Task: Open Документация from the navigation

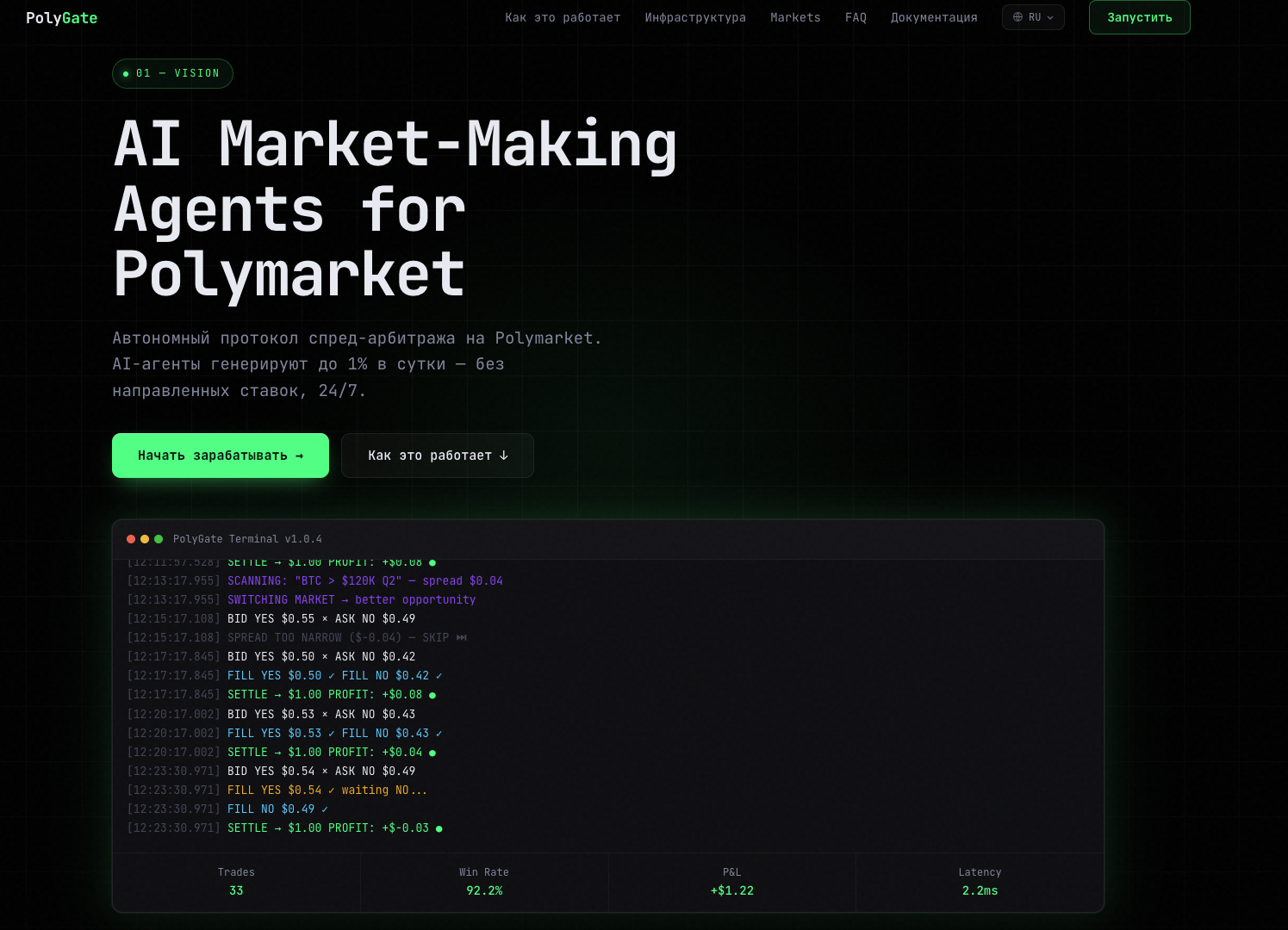Action: [x=934, y=17]
